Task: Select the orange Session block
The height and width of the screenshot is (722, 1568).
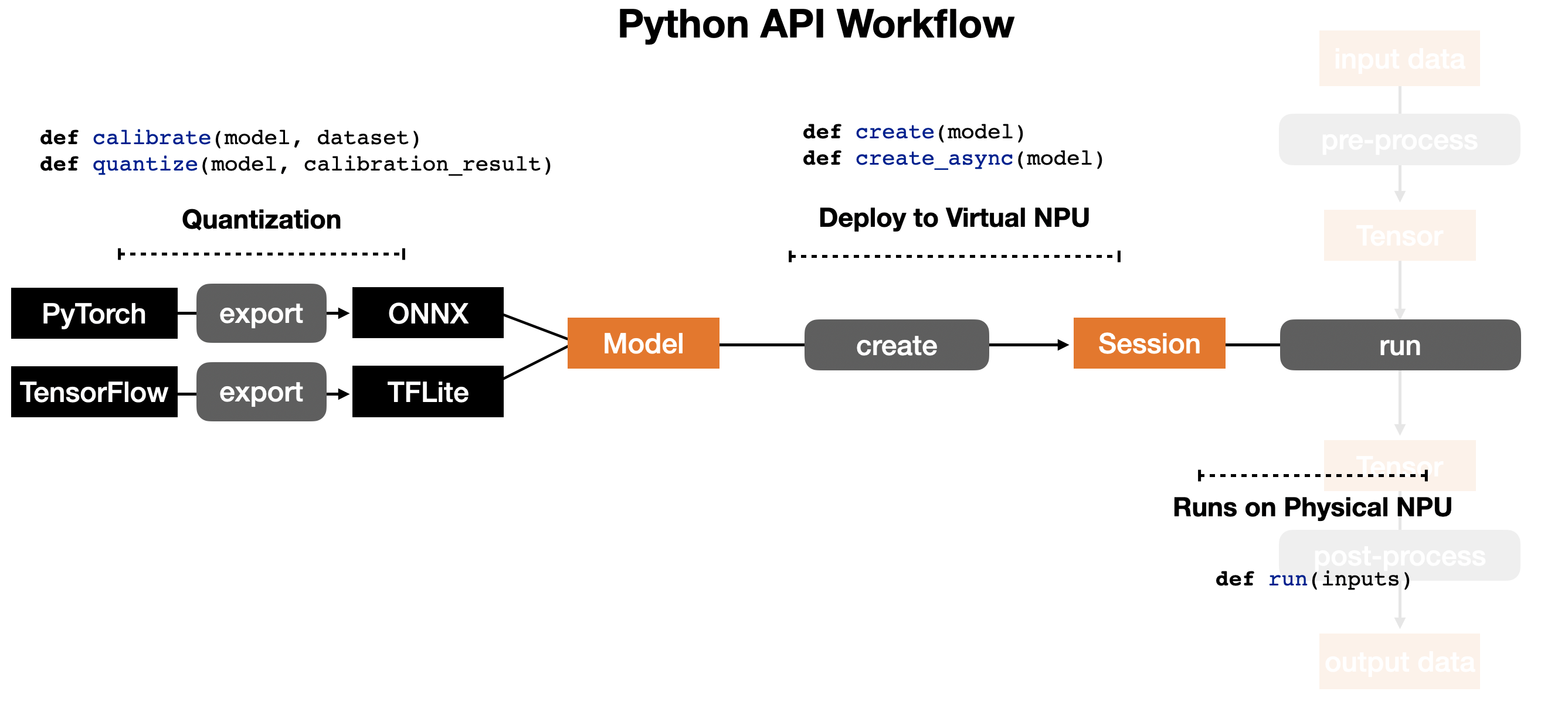Action: (x=1149, y=343)
